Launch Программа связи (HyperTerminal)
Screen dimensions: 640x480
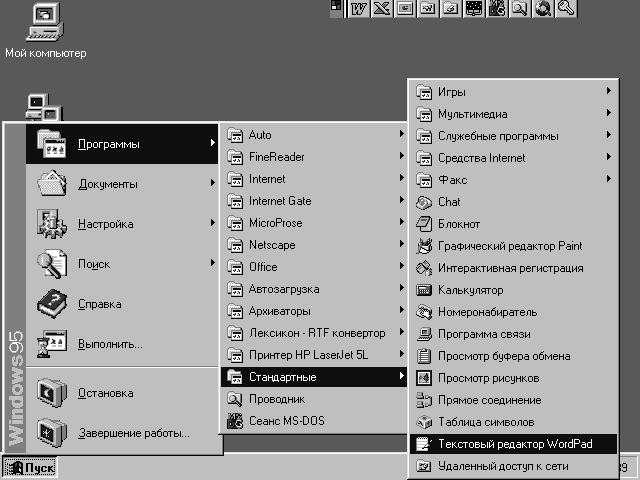[x=513, y=334]
